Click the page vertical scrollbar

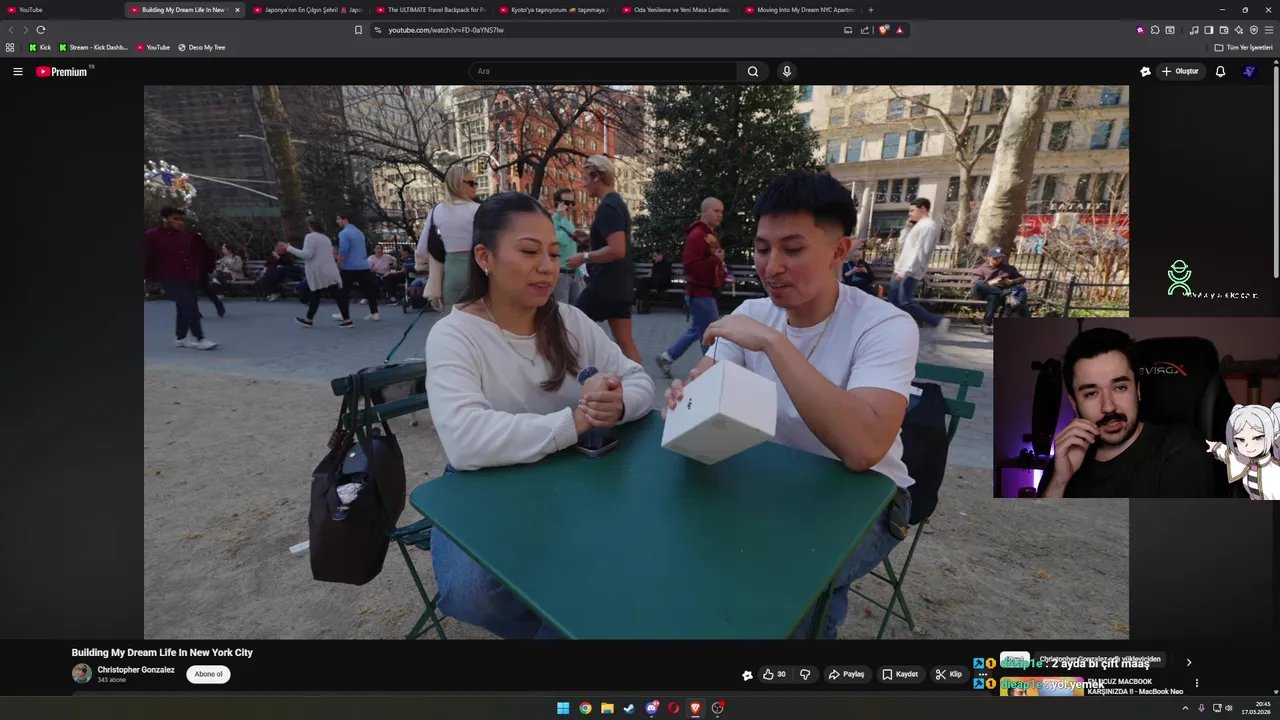point(1276,170)
